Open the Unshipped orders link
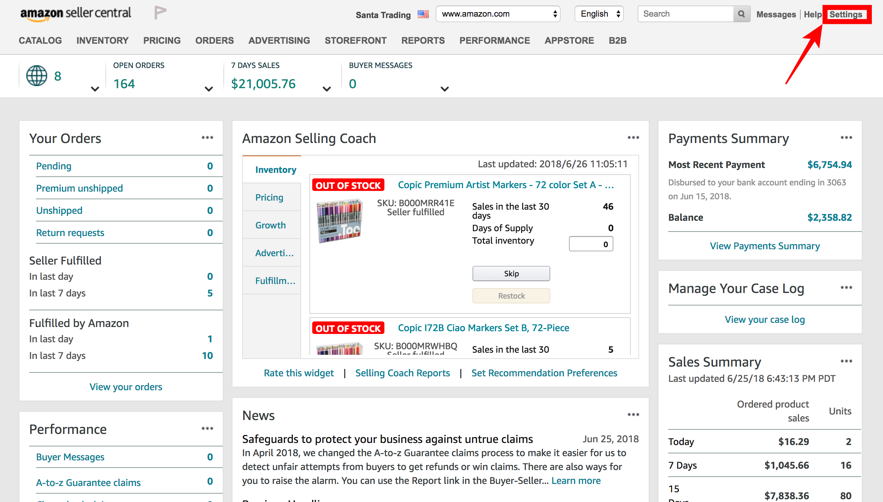883x502 pixels. click(59, 211)
